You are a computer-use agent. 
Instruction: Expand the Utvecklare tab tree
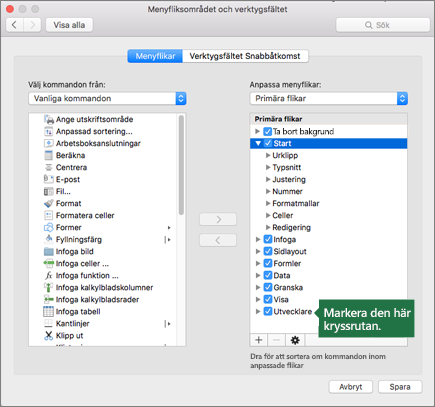coord(258,311)
